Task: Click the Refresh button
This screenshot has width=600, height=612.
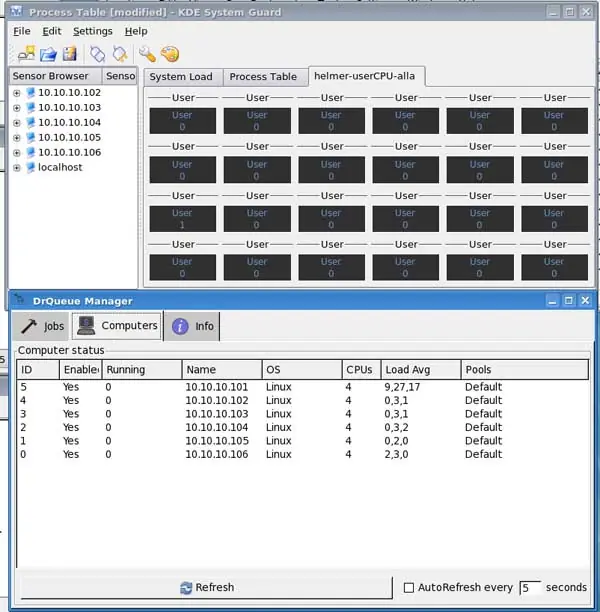Action: click(x=206, y=587)
